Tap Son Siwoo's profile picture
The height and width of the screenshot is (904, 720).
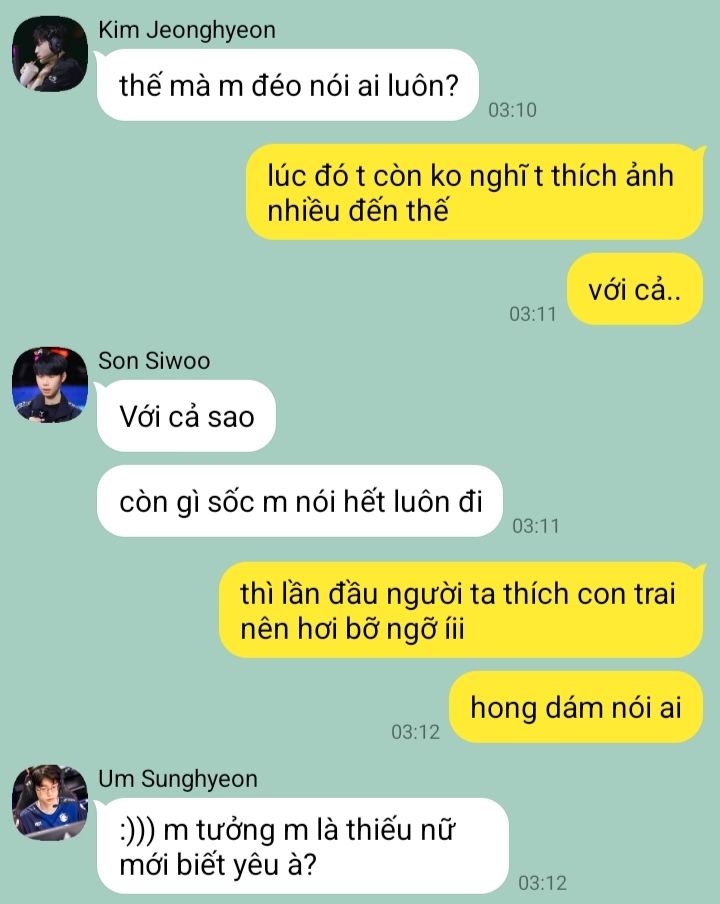click(50, 385)
